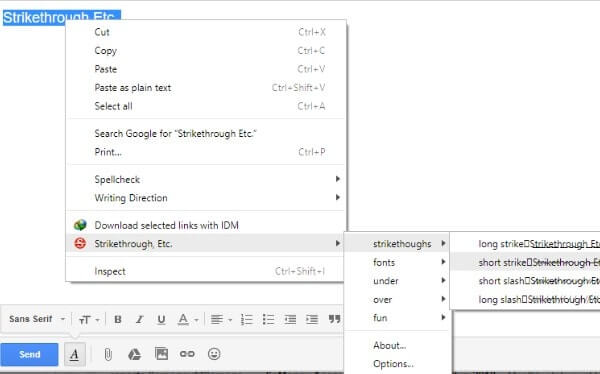Choose Select all
Image resolution: width=600 pixels, height=374 pixels.
point(206,106)
